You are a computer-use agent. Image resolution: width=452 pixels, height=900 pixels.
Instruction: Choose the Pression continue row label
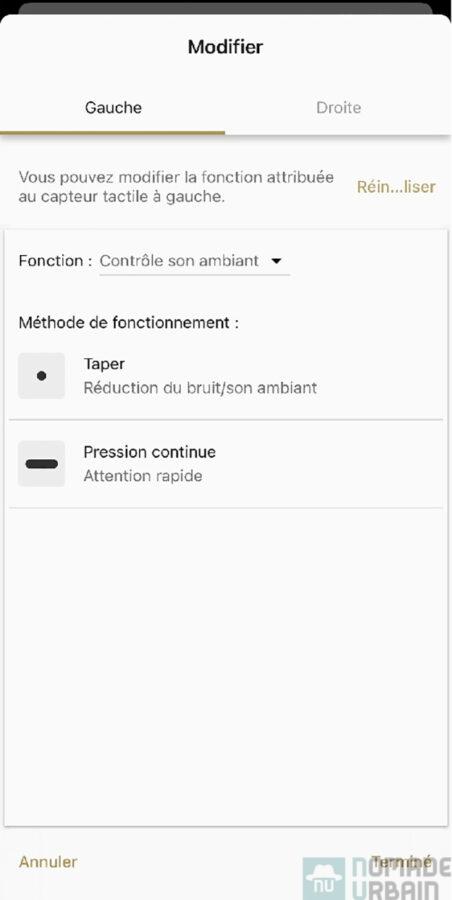pyautogui.click(x=150, y=452)
